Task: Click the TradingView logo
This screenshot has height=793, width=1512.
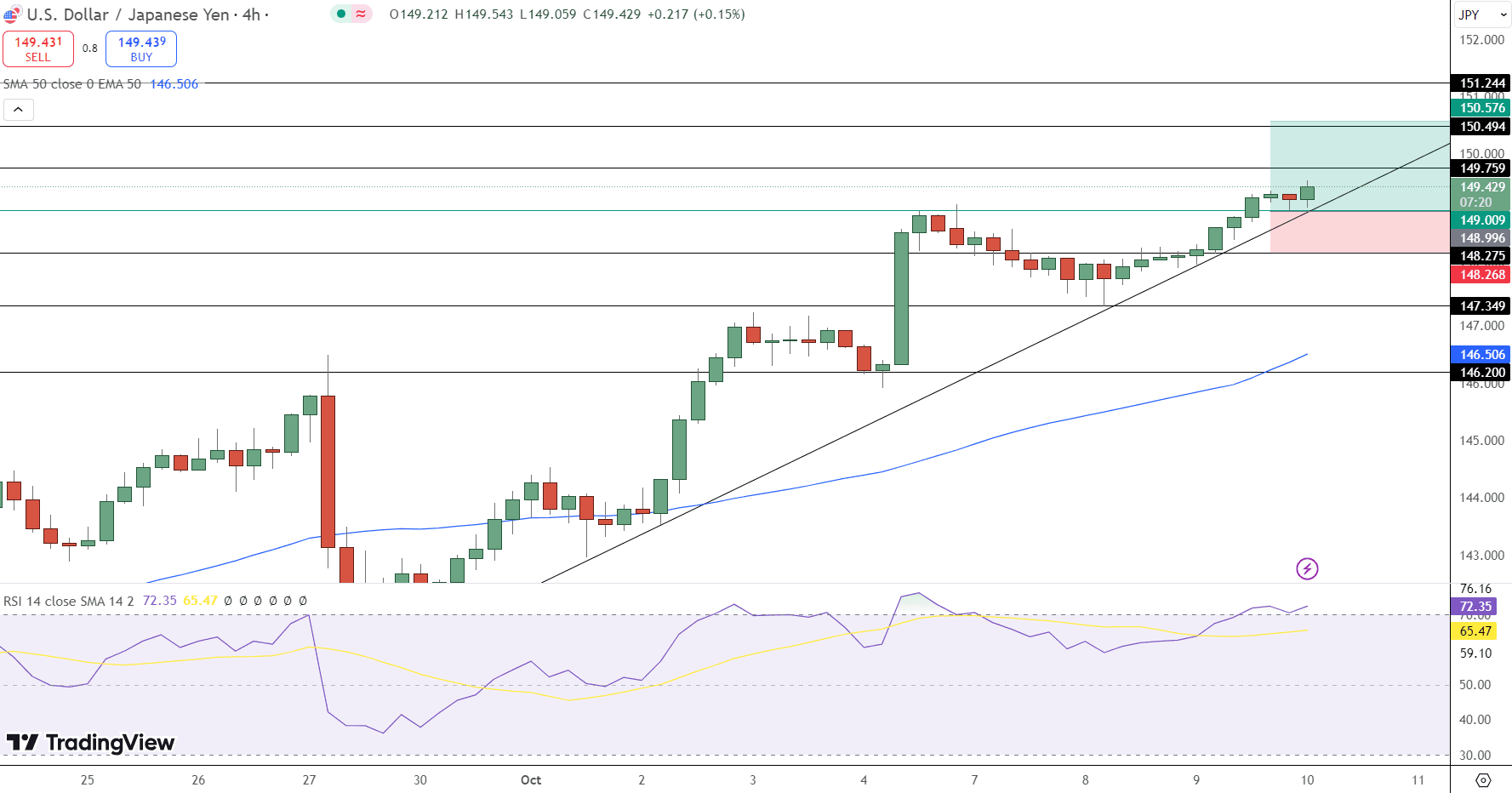Action: tap(90, 743)
